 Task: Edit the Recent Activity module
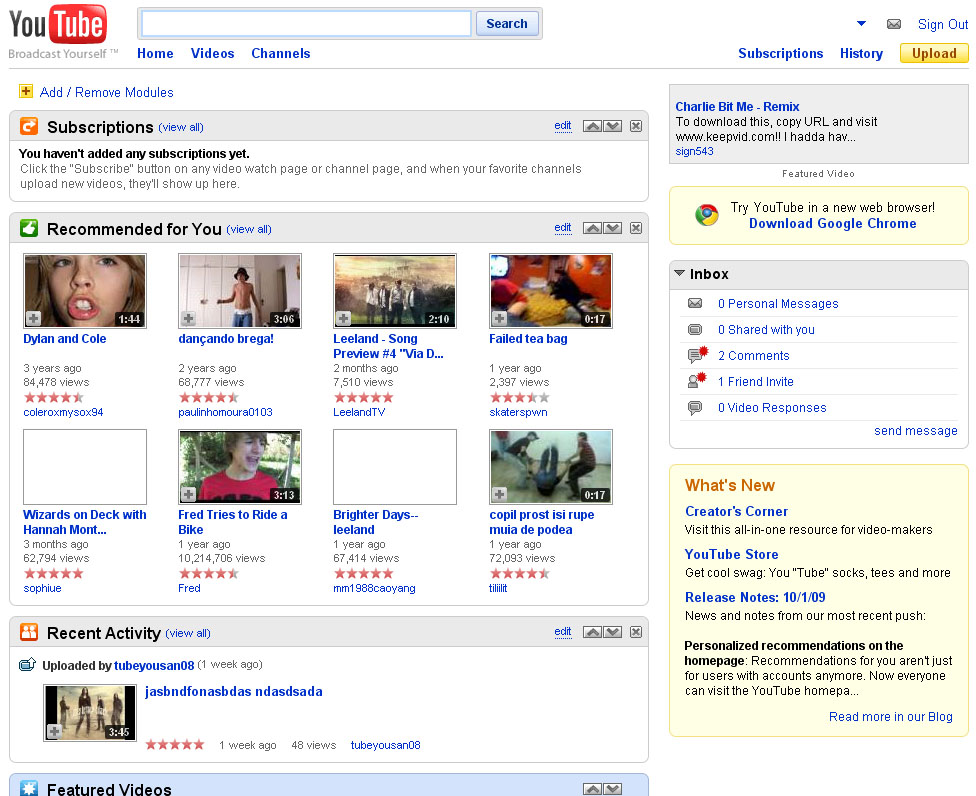pyautogui.click(x=563, y=632)
